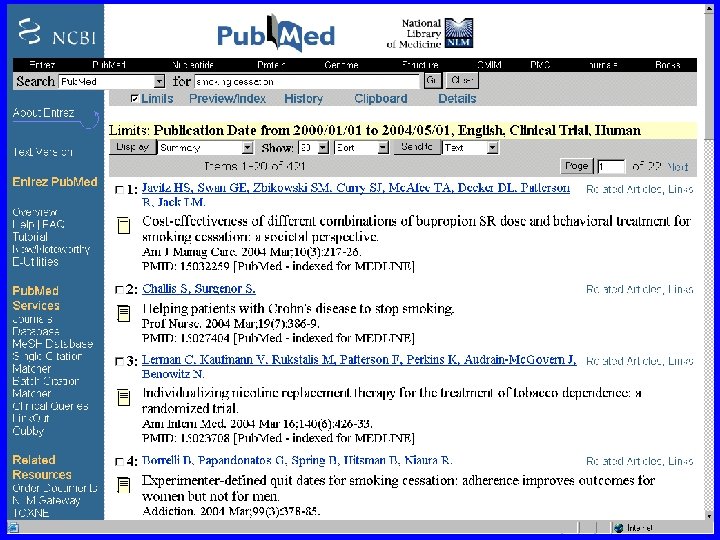Open abstract icon for Javitz HS article
Screen dimensions: 720x540
click(124, 225)
